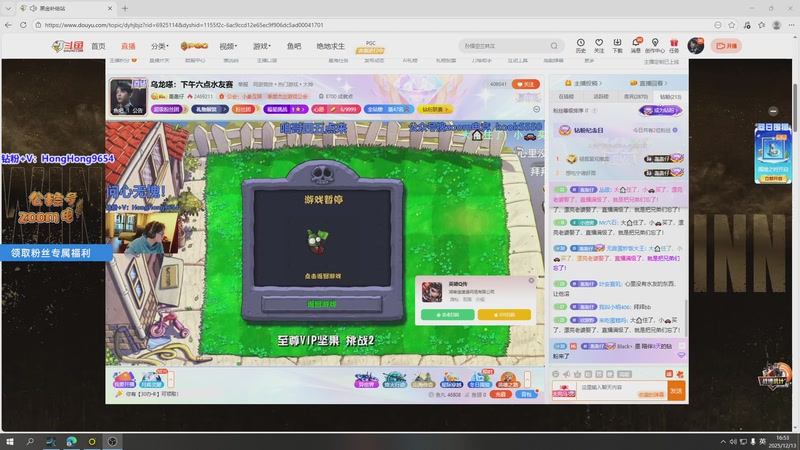
Task: Open the watch history (历史) icon
Action: (582, 44)
